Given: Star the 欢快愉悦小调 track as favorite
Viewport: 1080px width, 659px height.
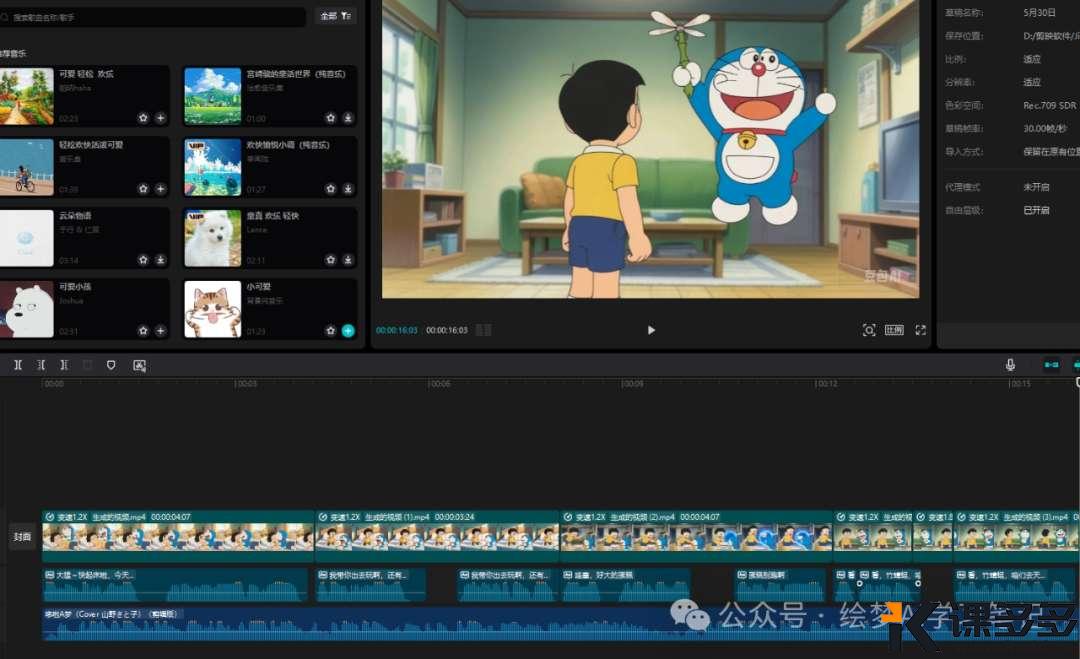Looking at the screenshot, I should pyautogui.click(x=331, y=189).
